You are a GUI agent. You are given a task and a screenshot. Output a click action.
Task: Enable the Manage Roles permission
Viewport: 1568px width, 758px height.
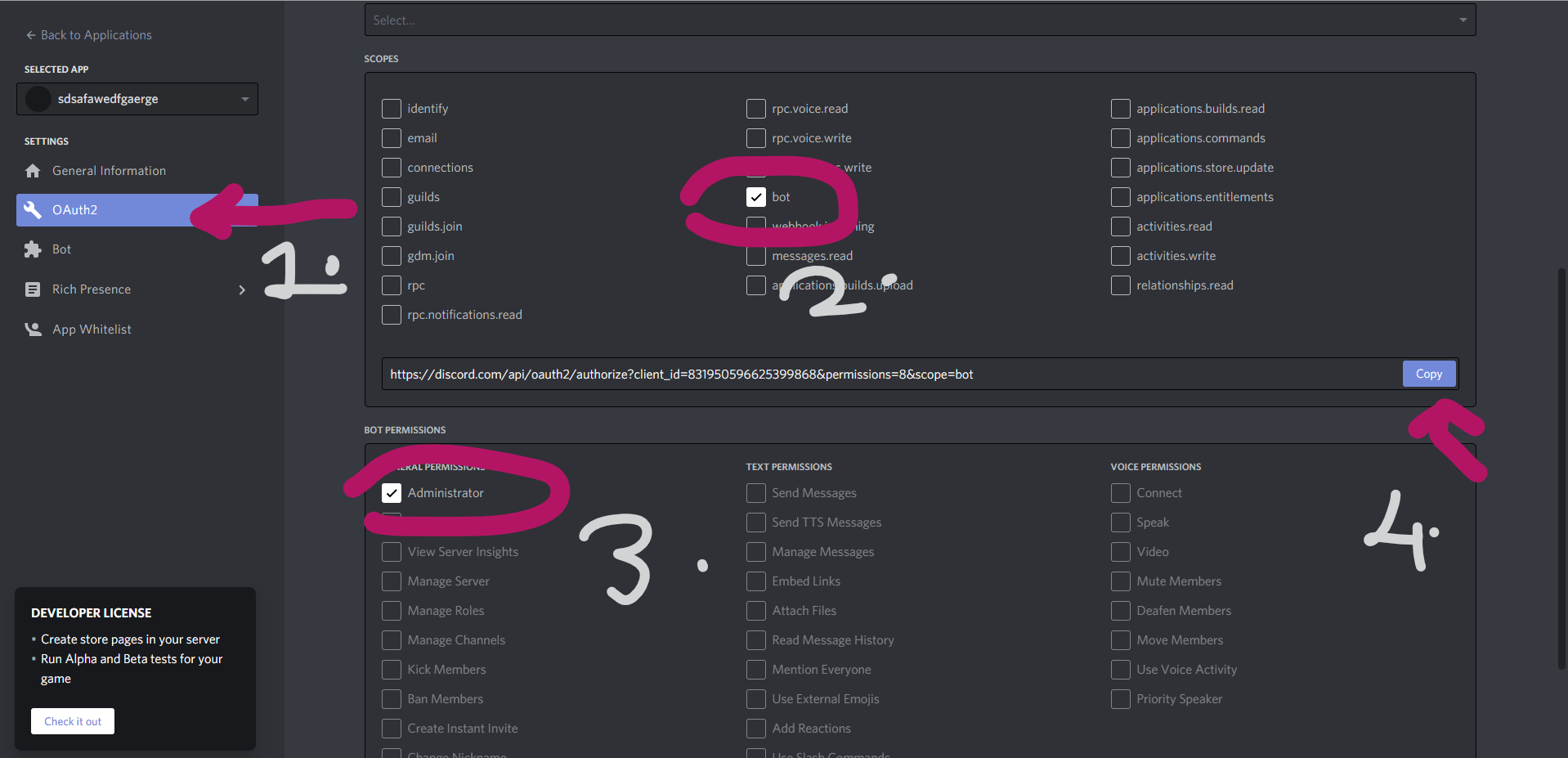(392, 611)
